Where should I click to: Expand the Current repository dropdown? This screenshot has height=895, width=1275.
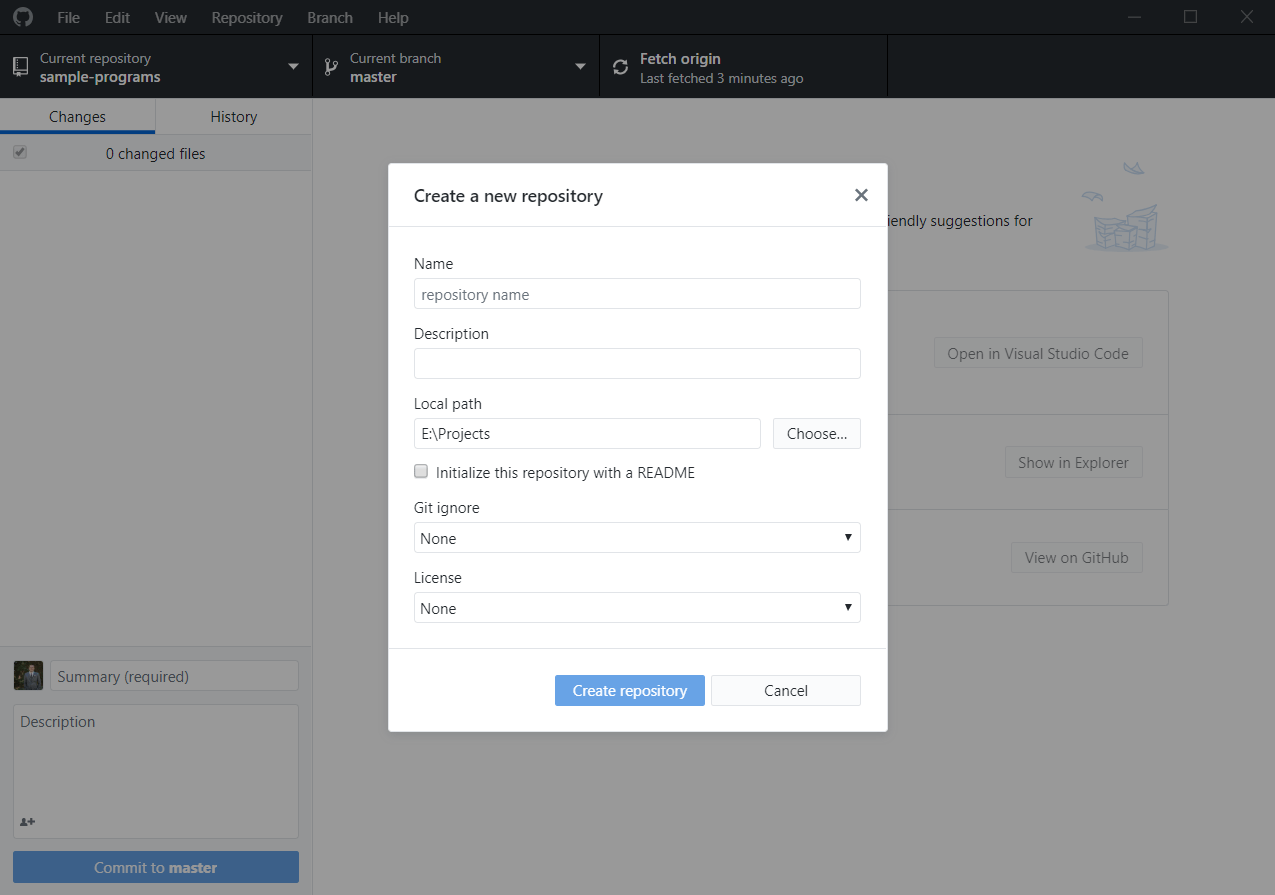[293, 66]
